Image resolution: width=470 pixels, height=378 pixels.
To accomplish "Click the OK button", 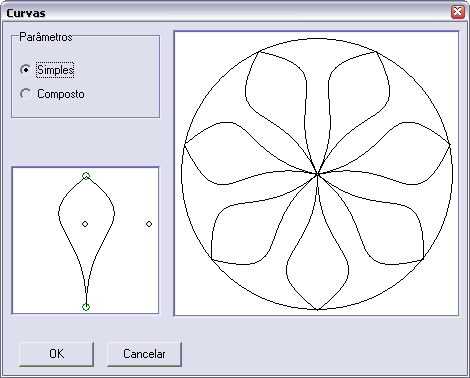I will tap(56, 354).
